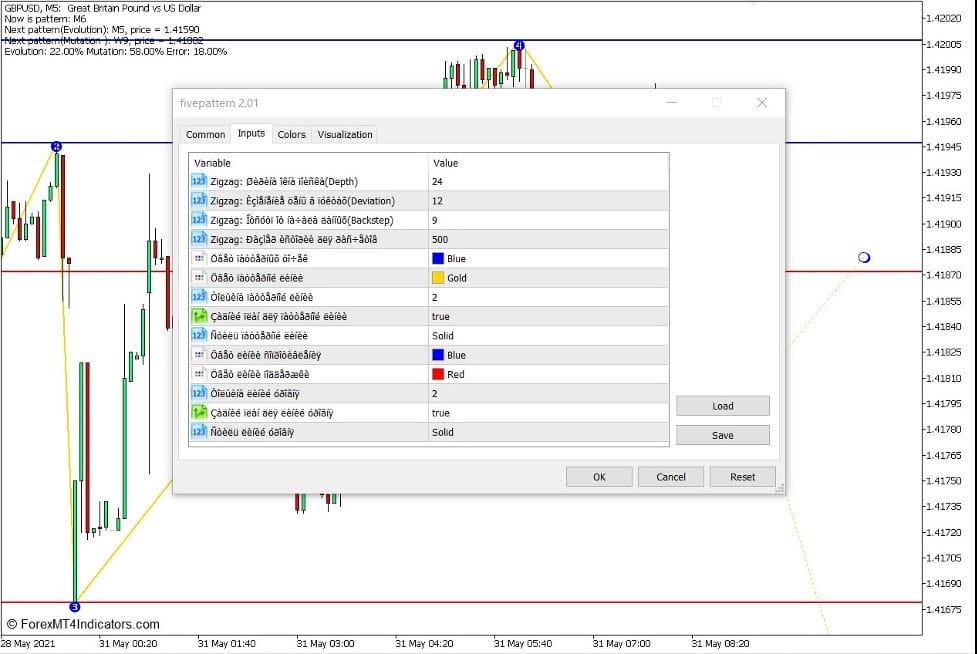Switch to the Colors tab
The height and width of the screenshot is (654, 977).
click(x=291, y=134)
